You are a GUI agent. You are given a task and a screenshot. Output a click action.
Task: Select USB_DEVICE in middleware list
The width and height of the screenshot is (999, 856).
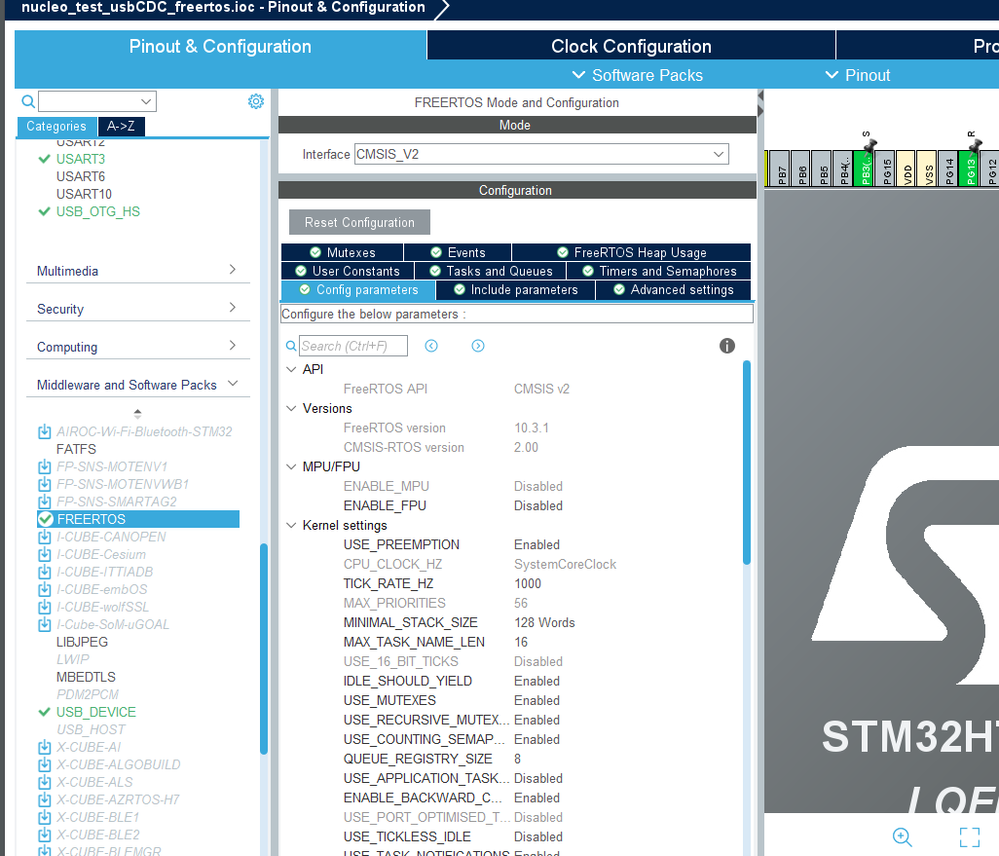96,712
